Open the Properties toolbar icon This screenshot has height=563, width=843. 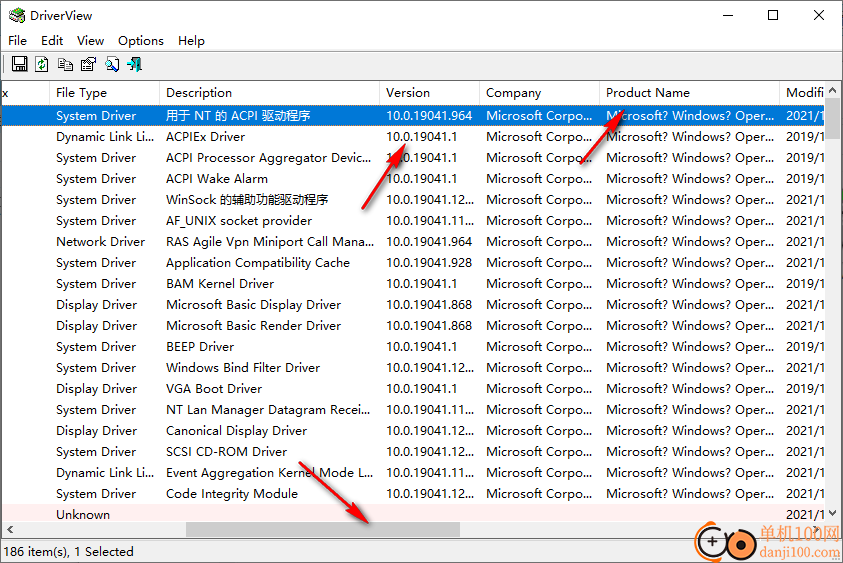click(x=88, y=65)
